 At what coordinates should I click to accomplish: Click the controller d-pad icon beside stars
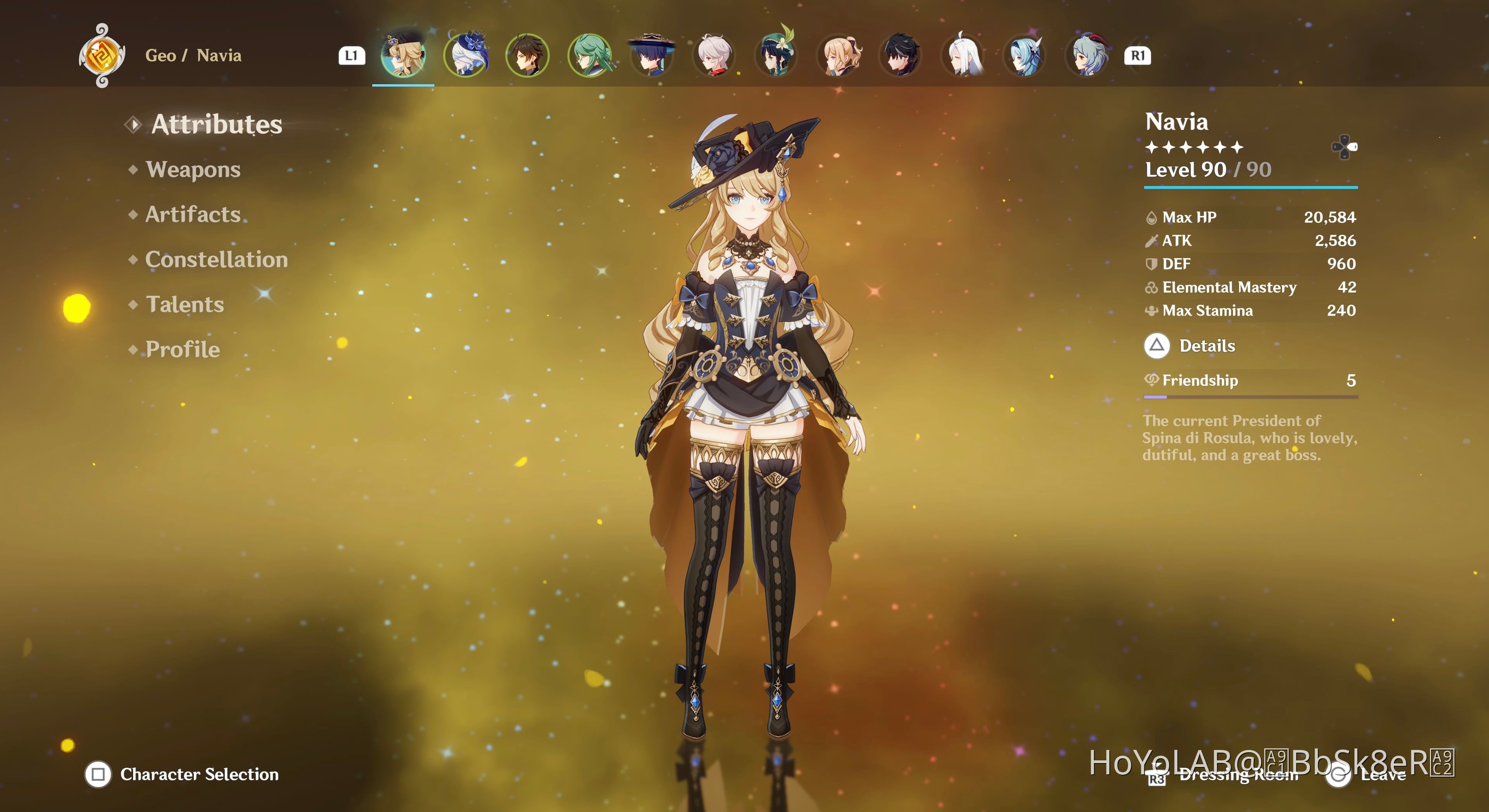pyautogui.click(x=1345, y=147)
